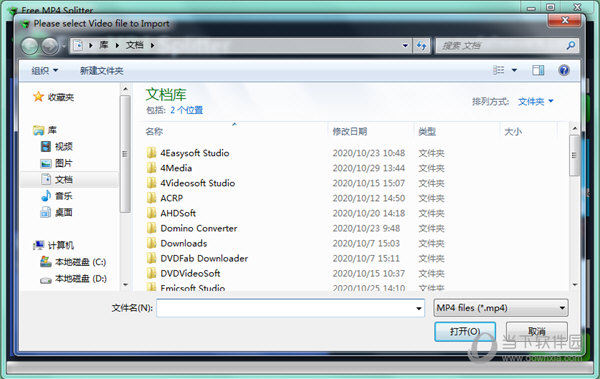This screenshot has width=600, height=379.
Task: Open help with the question mark icon
Action: click(564, 70)
